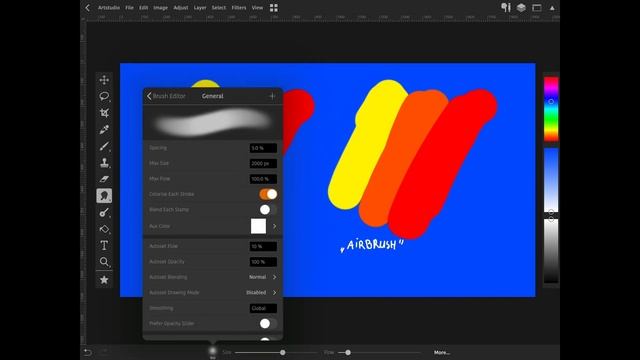Open the File menu

(x=129, y=8)
